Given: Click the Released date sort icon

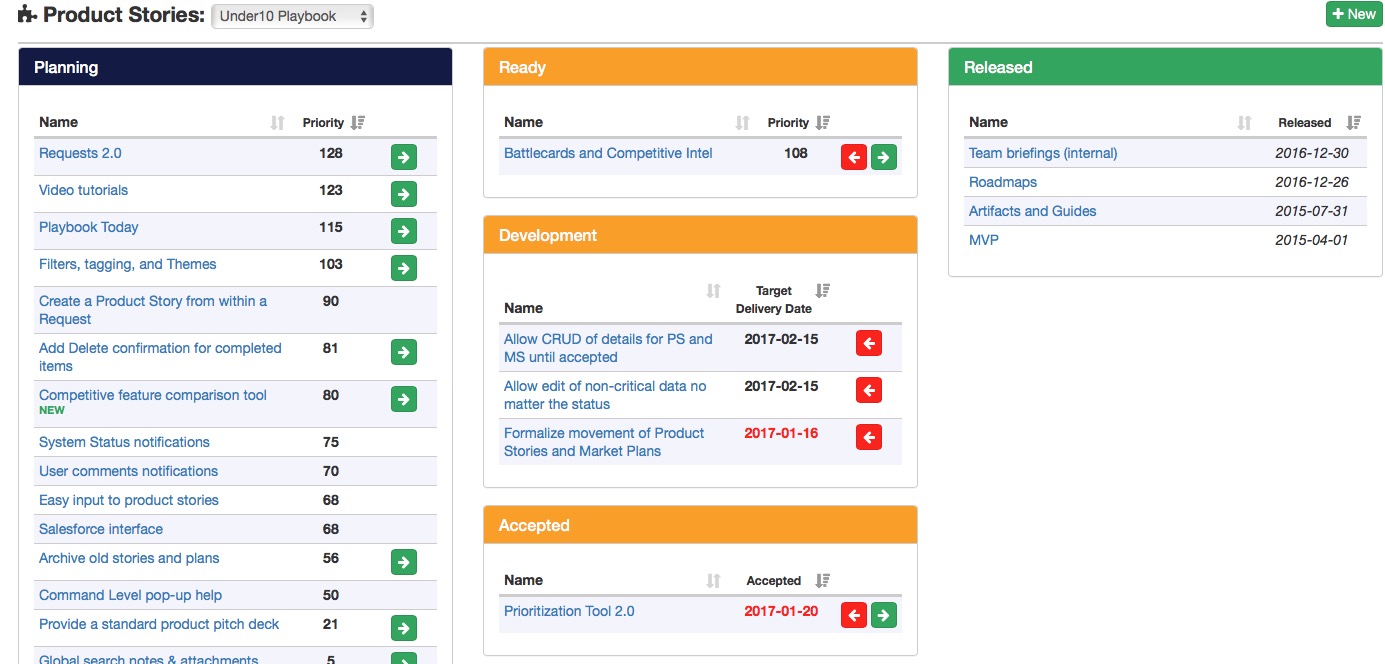Looking at the screenshot, I should [x=1354, y=123].
